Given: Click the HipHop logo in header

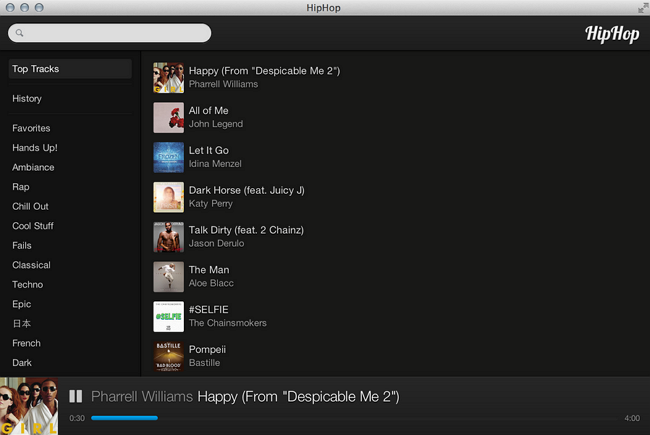Looking at the screenshot, I should [611, 34].
